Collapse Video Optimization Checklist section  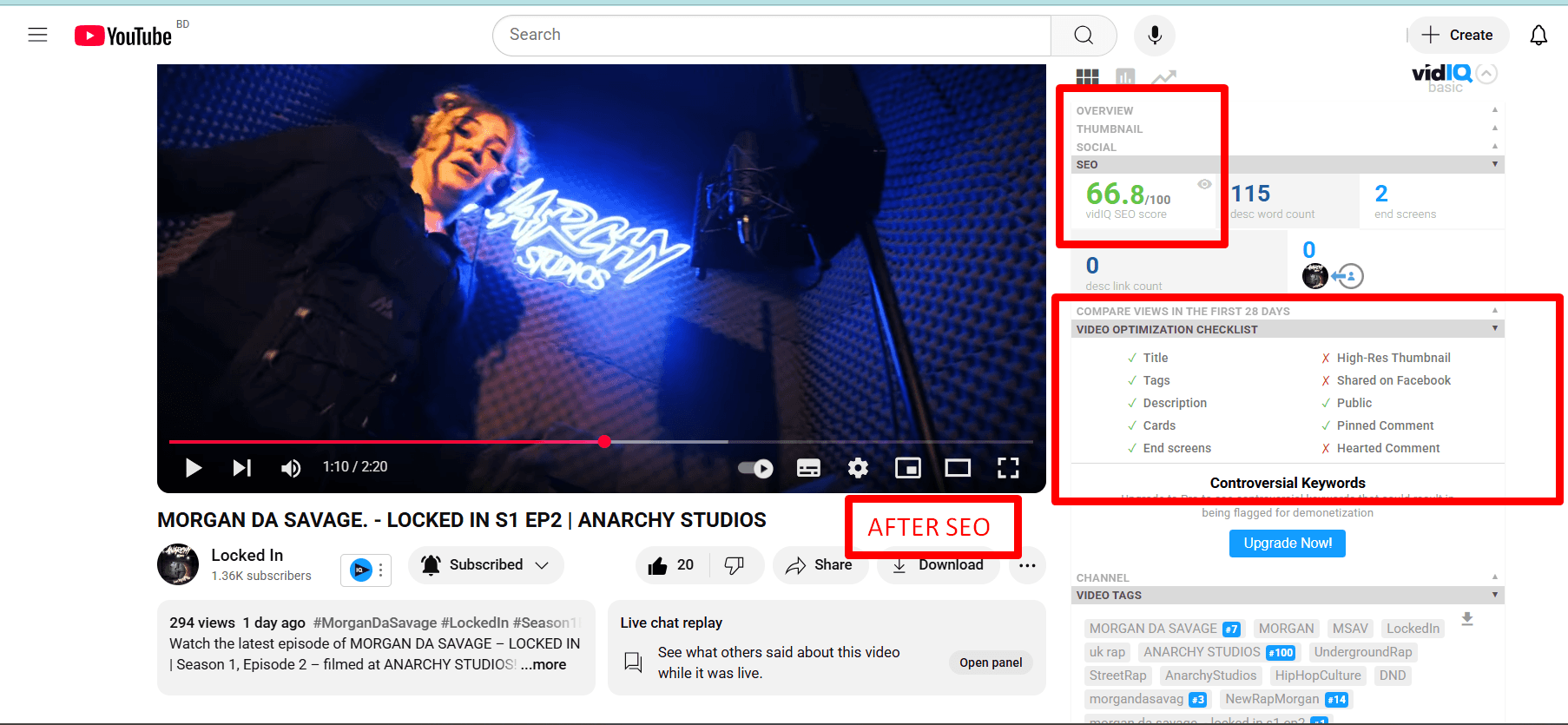coord(1288,329)
